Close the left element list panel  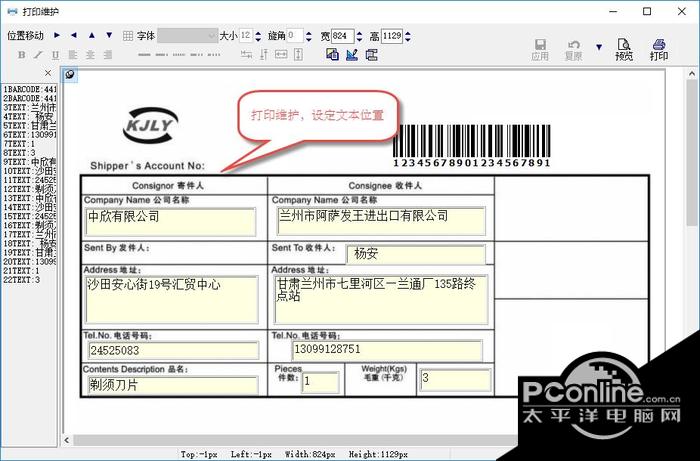[x=48, y=73]
